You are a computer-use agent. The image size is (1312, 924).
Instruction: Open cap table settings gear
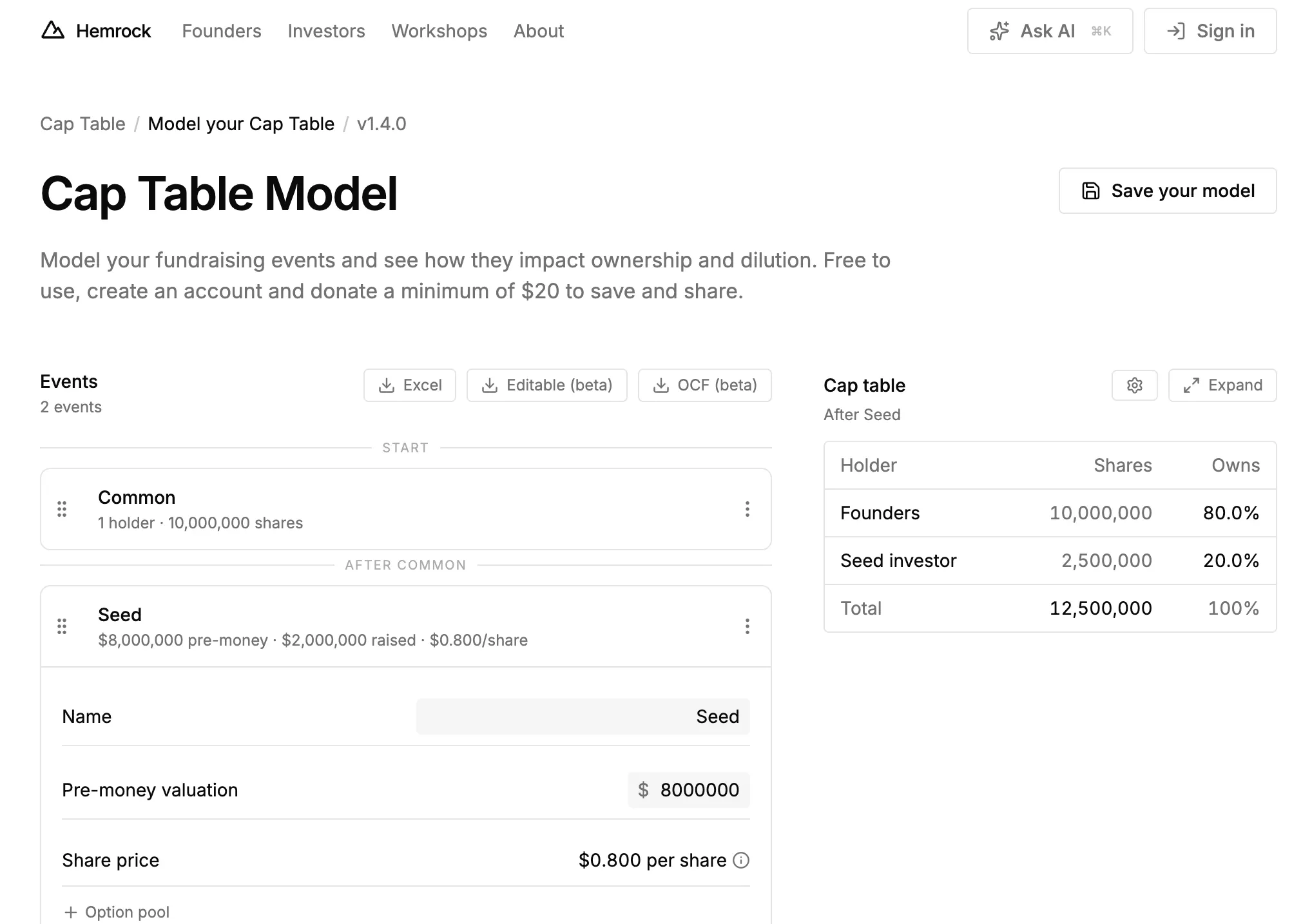[x=1135, y=385]
